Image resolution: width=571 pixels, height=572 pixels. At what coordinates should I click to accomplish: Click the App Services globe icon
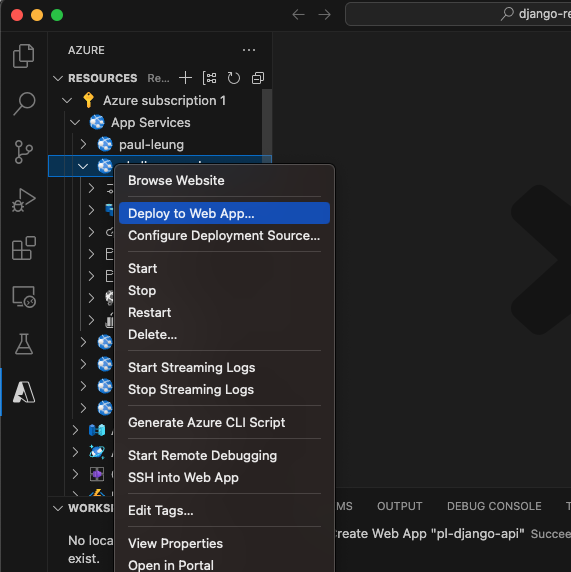(x=97, y=122)
